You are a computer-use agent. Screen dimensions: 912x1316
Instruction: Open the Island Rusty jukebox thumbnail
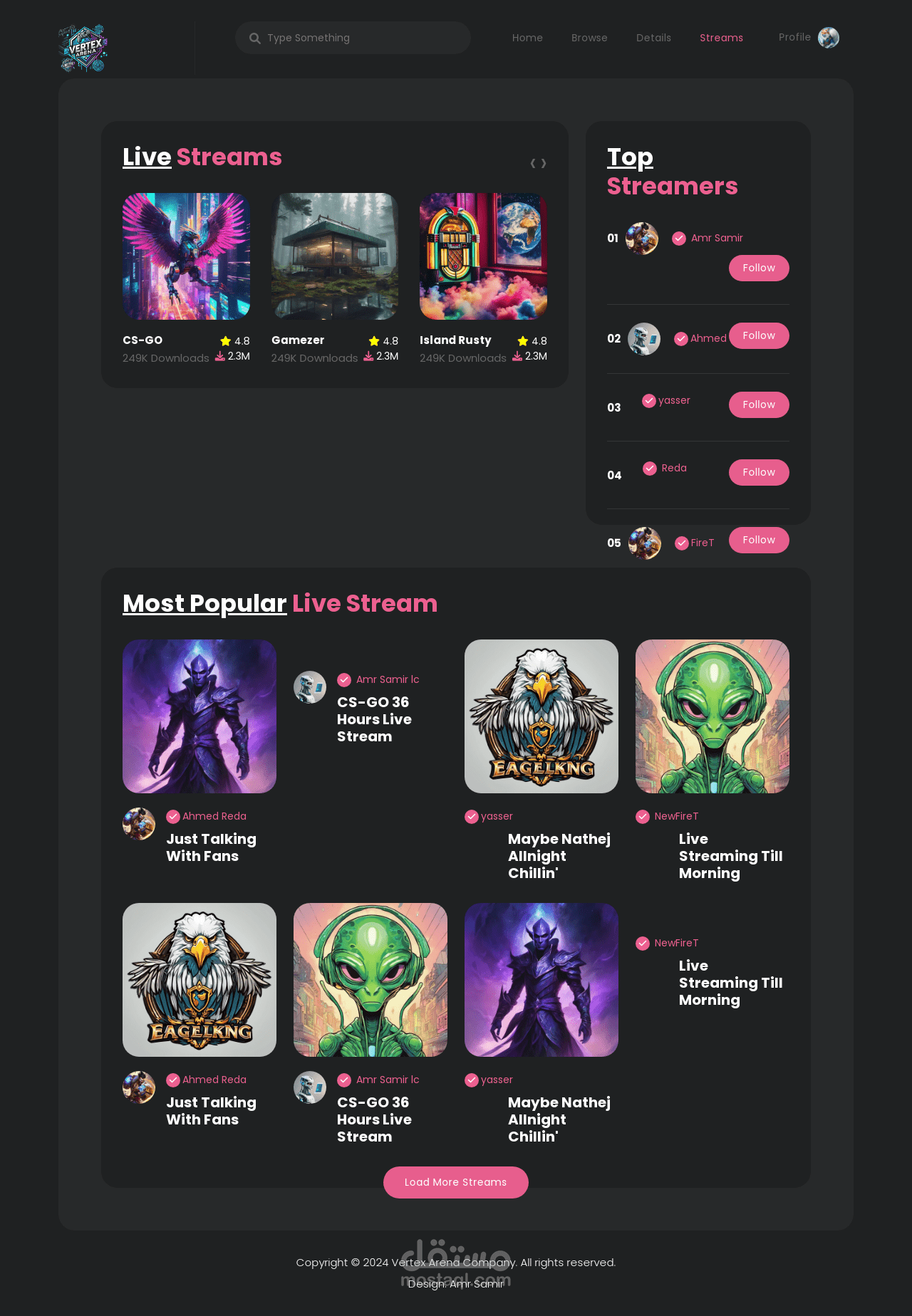(483, 256)
